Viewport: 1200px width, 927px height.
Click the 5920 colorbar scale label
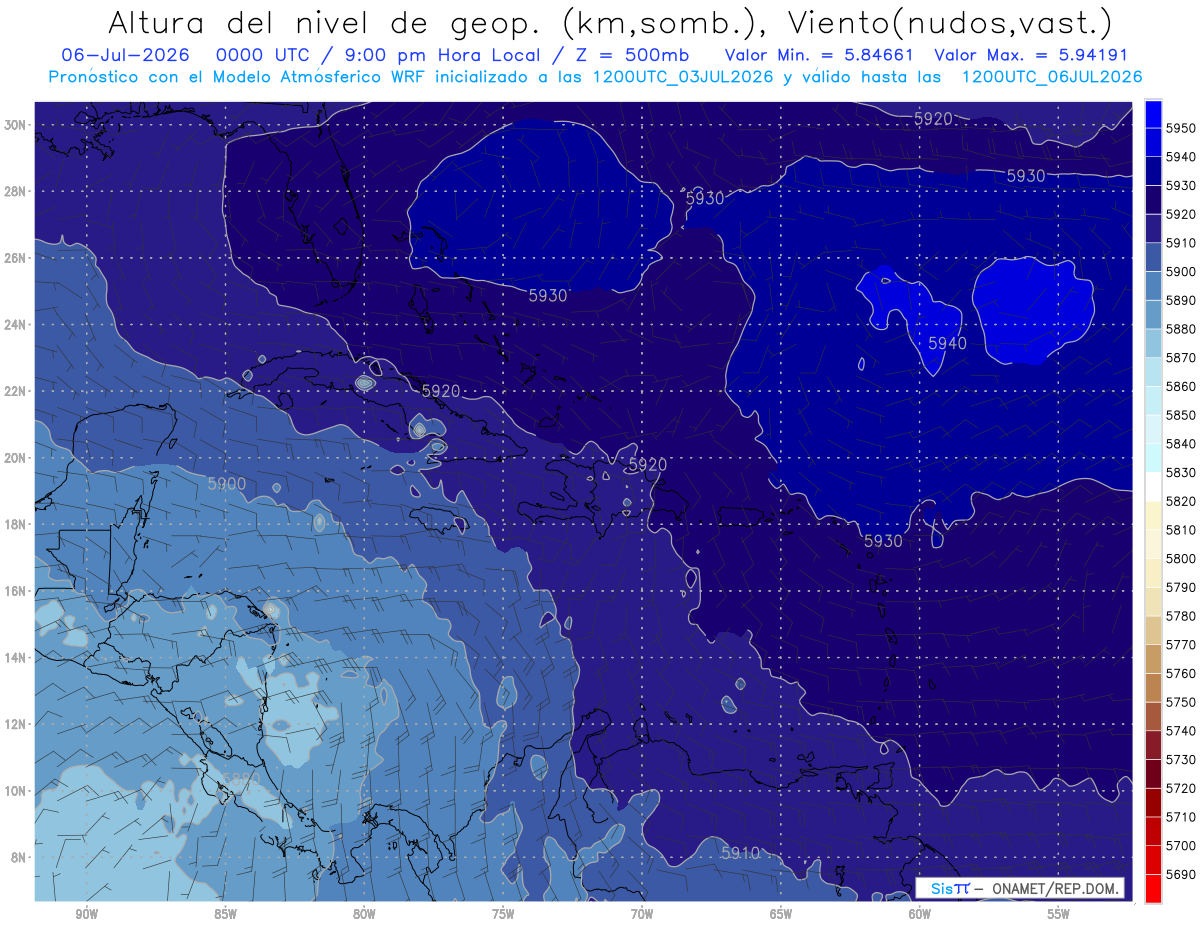[x=1180, y=214]
